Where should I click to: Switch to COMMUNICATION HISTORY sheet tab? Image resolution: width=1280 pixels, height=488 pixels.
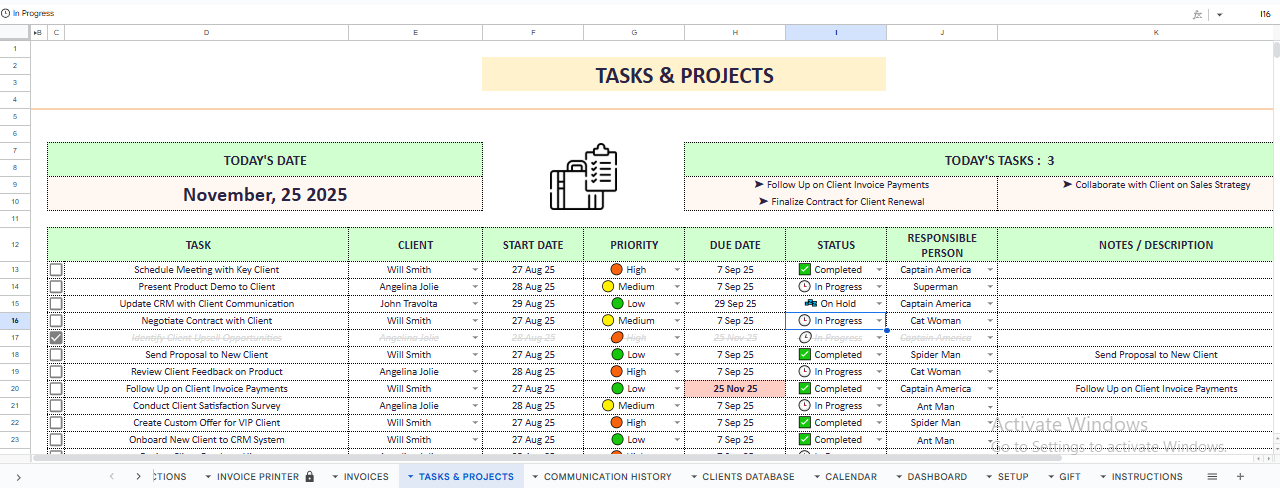tap(608, 477)
